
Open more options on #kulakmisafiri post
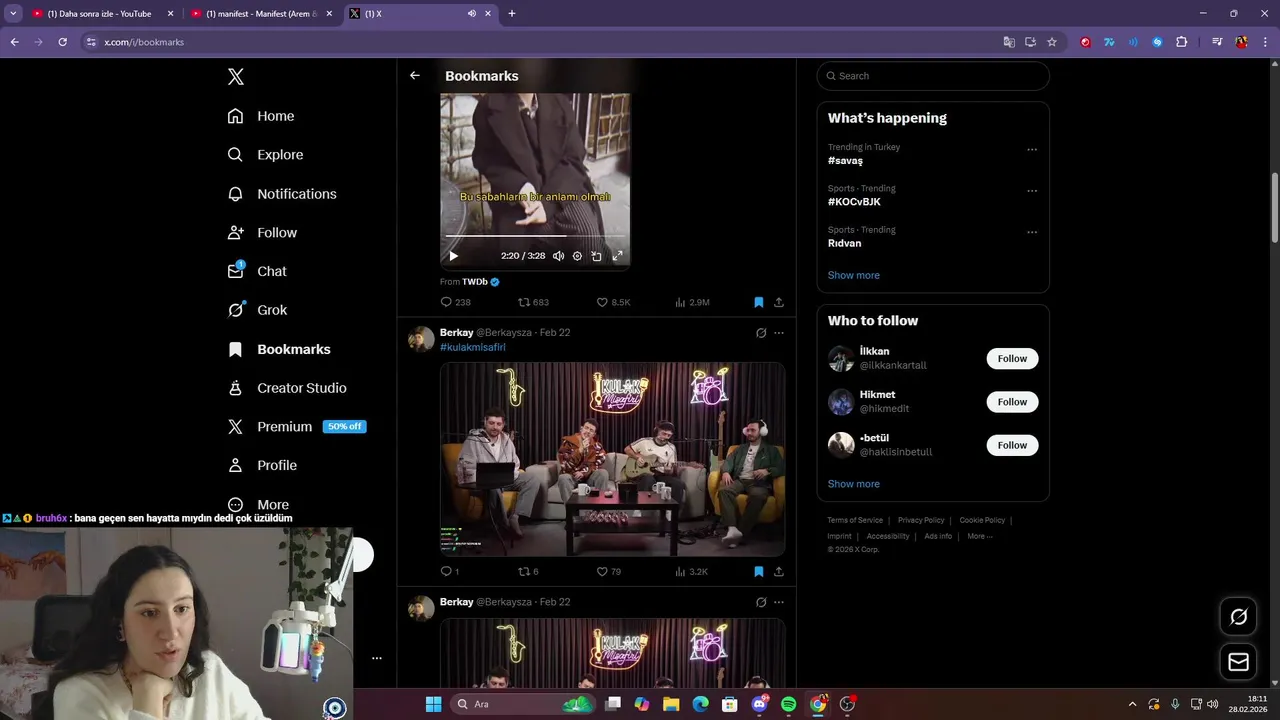coord(779,333)
